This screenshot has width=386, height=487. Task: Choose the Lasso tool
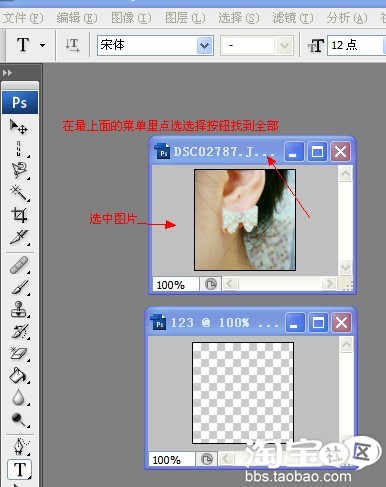19,170
